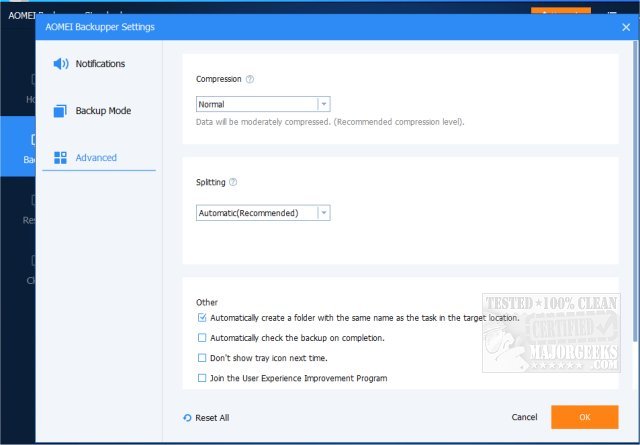Image resolution: width=640 pixels, height=445 pixels.
Task: Click the Normal compression combo box field
Action: tap(263, 104)
